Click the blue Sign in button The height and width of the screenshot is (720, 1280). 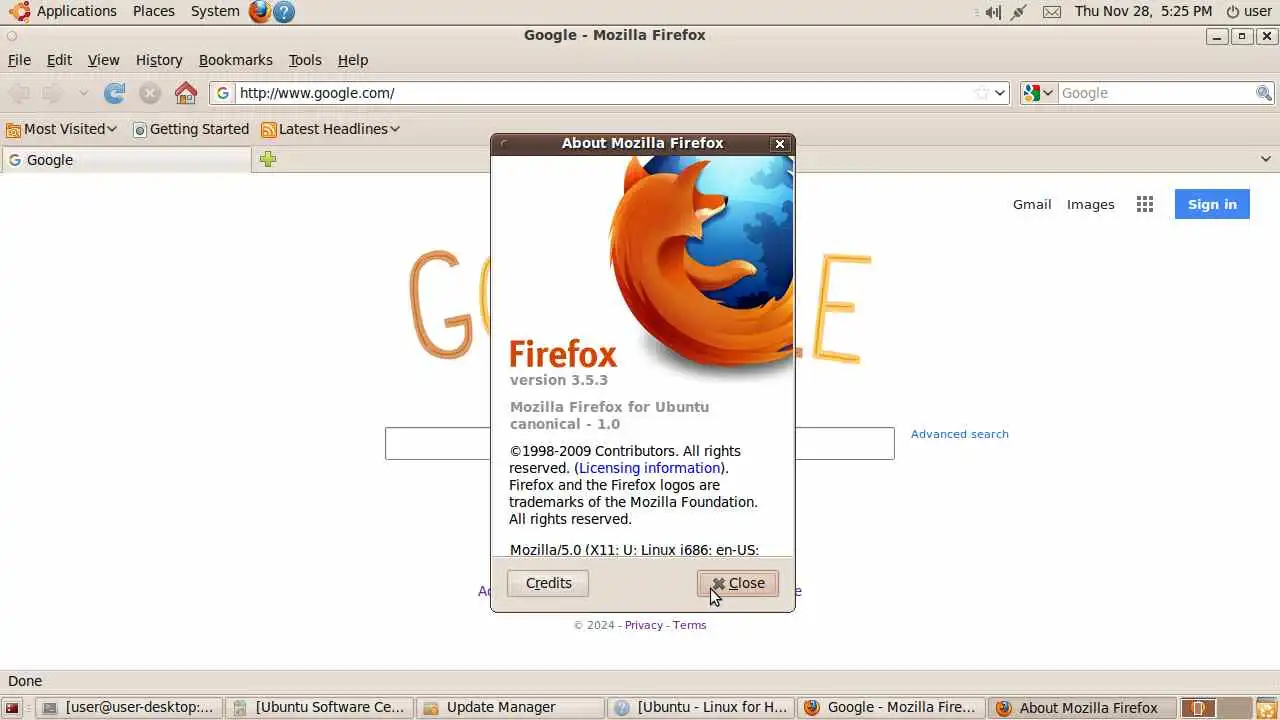point(1212,204)
